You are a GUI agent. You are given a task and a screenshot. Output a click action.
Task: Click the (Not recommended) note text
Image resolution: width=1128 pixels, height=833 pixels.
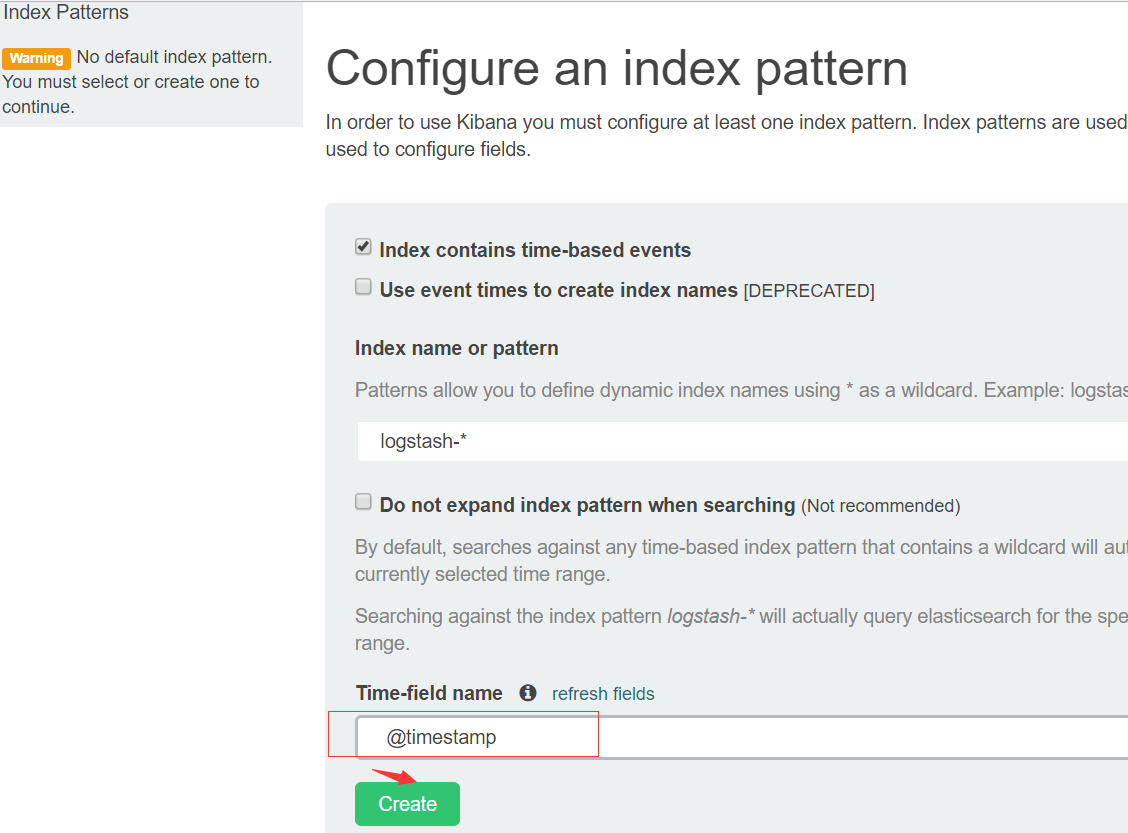pos(881,506)
